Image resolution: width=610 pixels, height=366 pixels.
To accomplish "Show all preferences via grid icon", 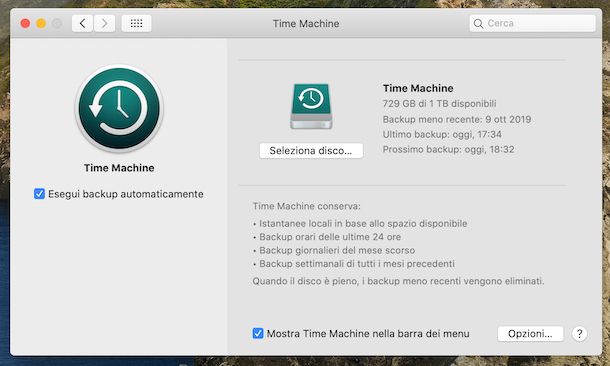I will 136,23.
